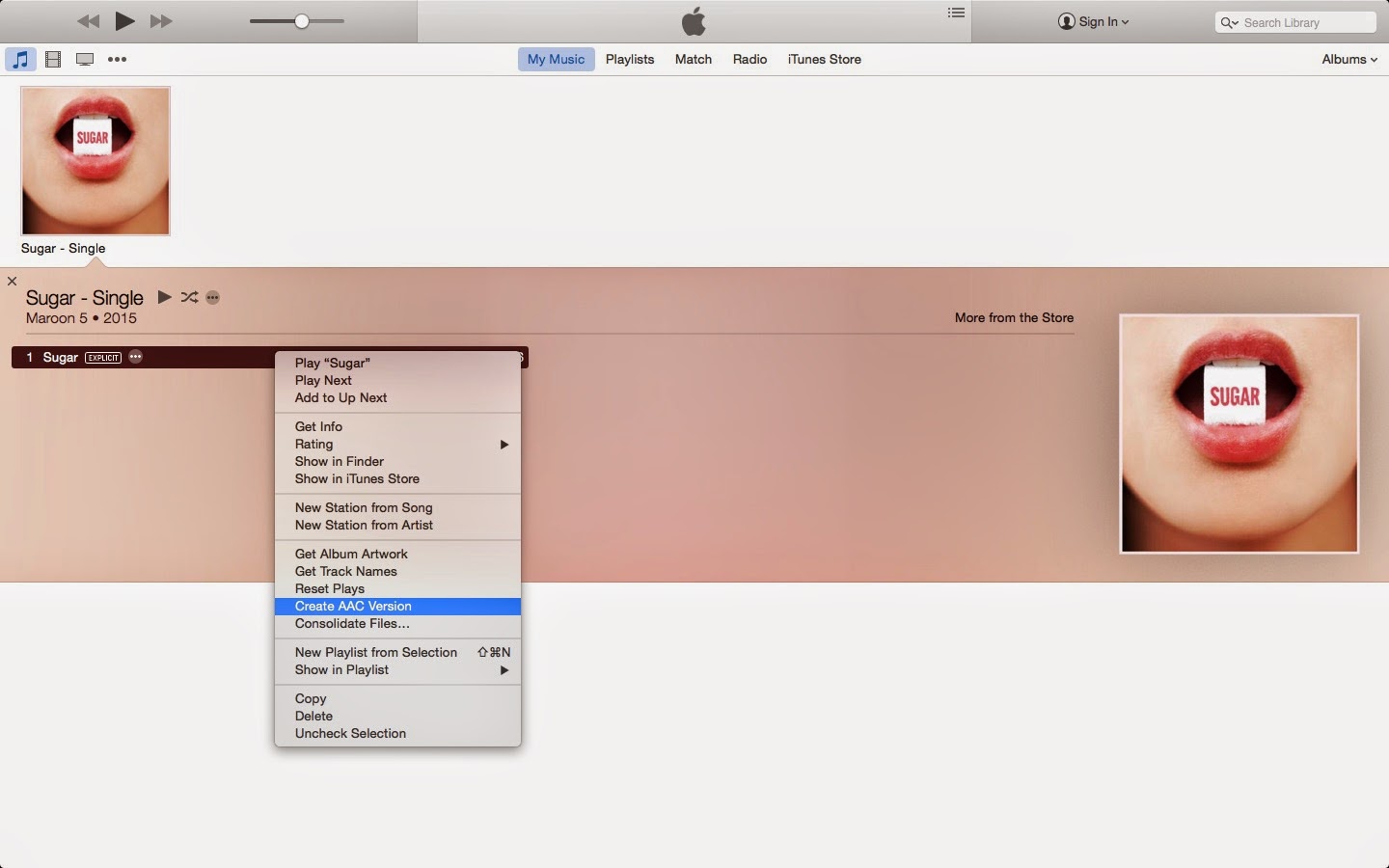The width and height of the screenshot is (1389, 868).
Task: Select New Playlist from Selection
Action: coord(397,652)
